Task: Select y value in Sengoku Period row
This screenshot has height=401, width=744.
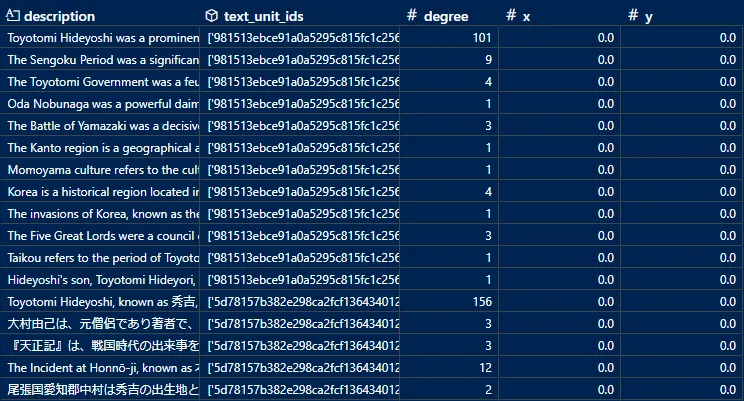Action: coord(727,60)
